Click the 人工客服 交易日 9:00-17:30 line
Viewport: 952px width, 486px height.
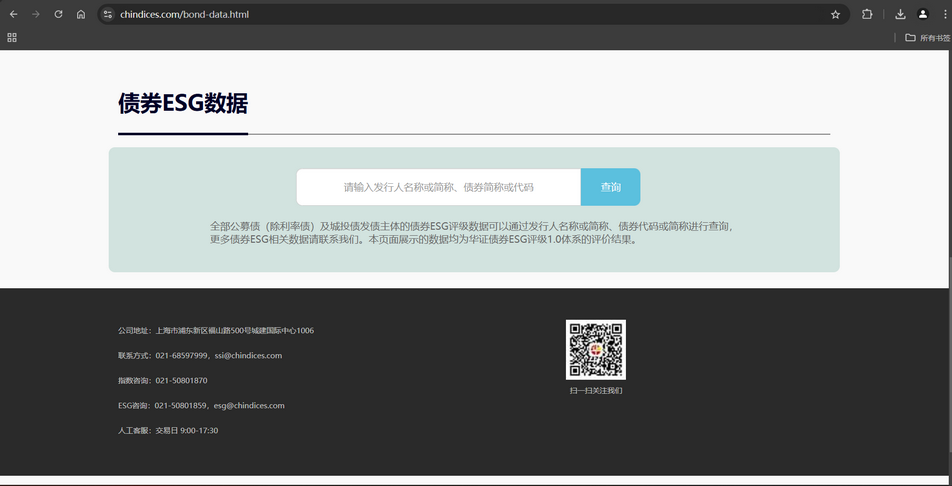click(168, 430)
